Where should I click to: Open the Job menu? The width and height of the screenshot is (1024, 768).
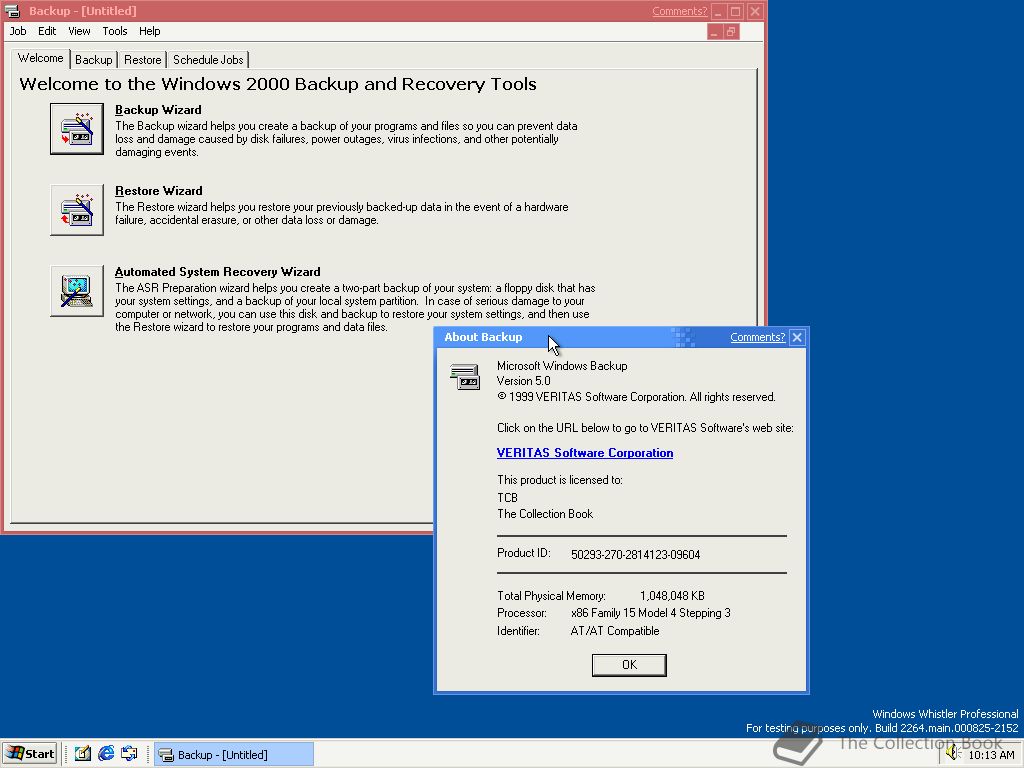18,31
